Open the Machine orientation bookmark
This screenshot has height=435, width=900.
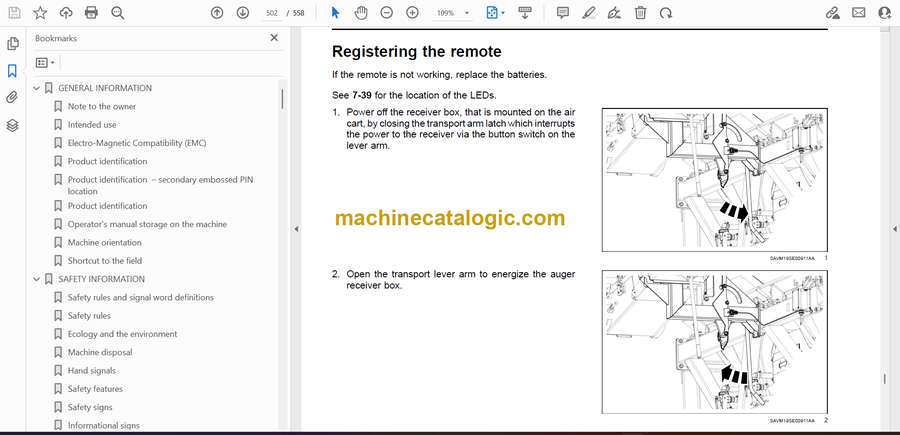point(104,242)
